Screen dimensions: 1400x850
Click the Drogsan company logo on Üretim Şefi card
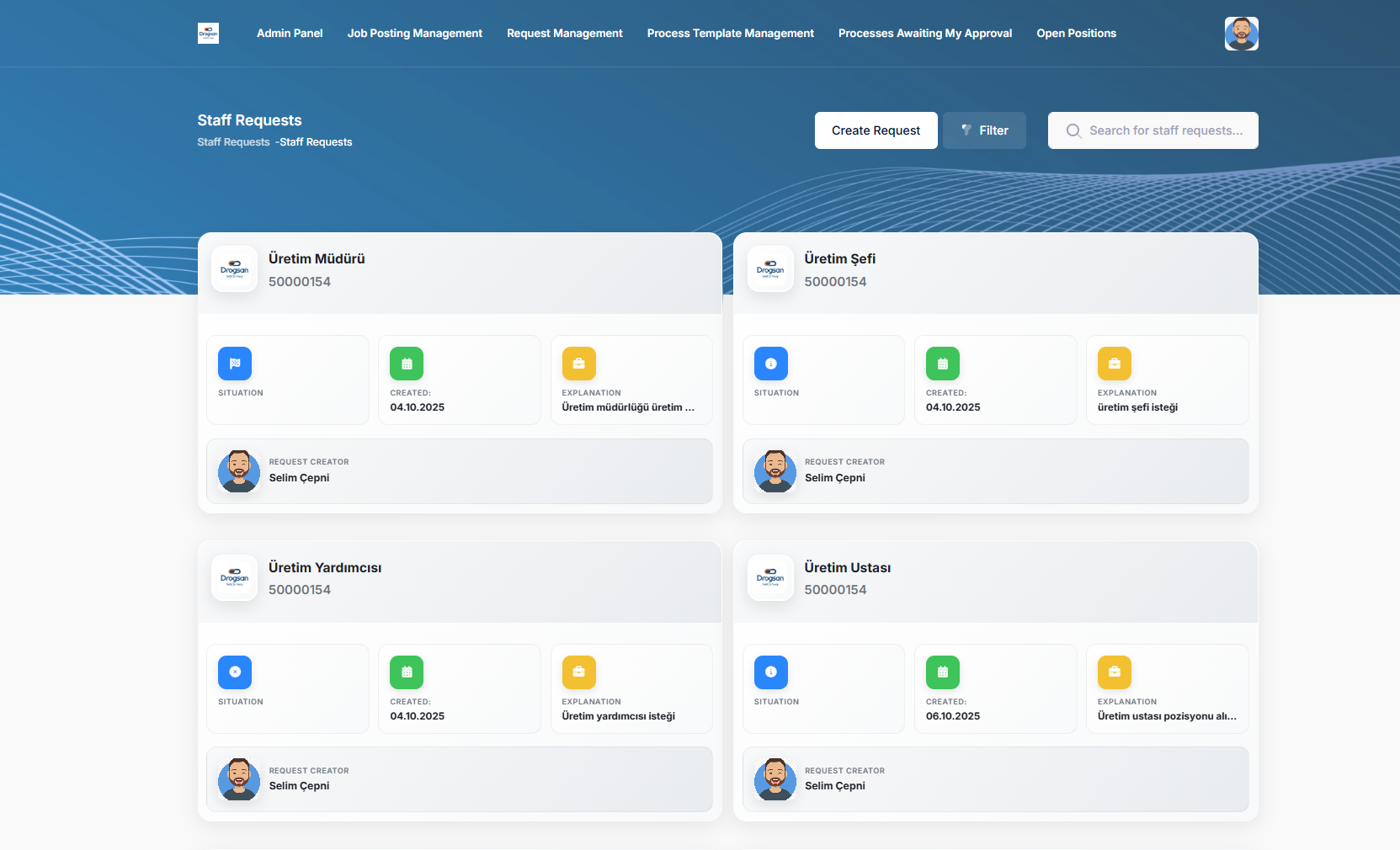[x=770, y=269]
